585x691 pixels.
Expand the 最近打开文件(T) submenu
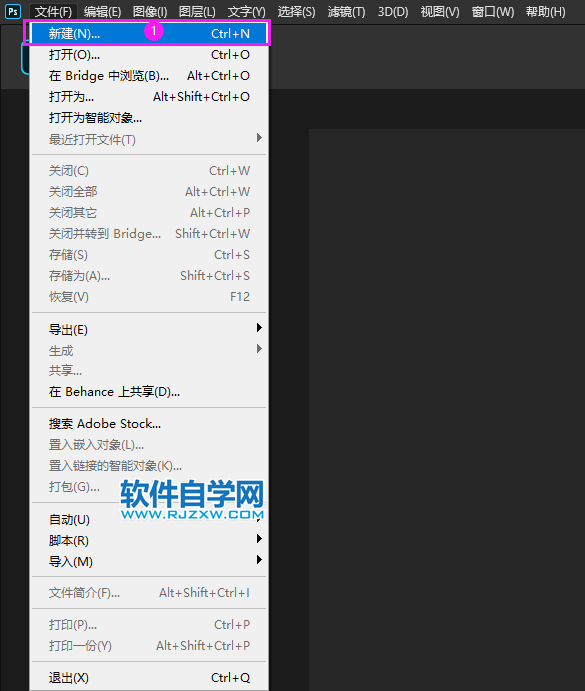(149, 139)
